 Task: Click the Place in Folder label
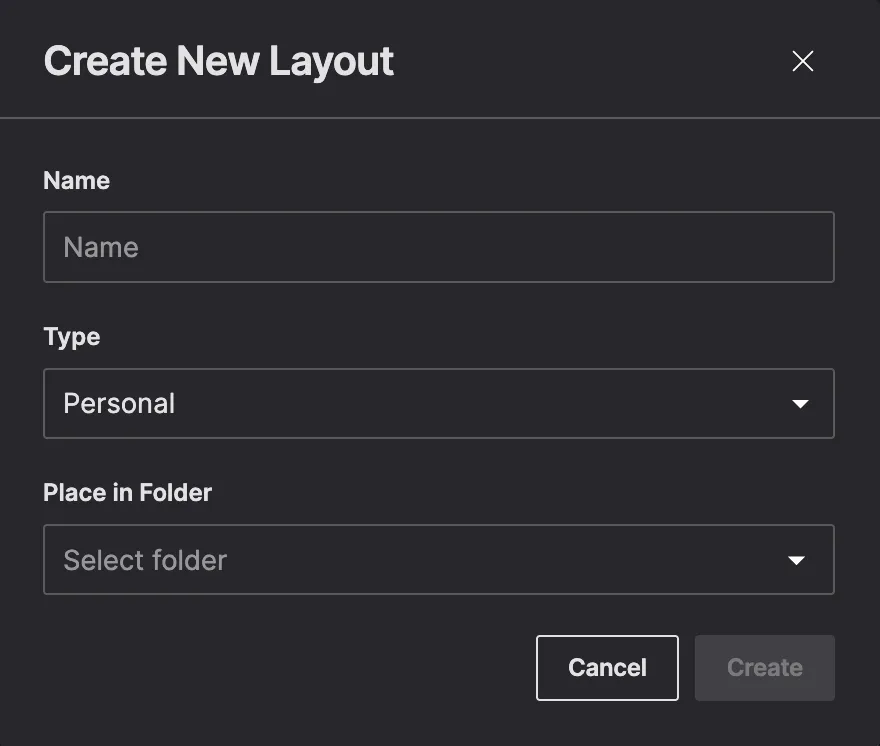(x=127, y=492)
